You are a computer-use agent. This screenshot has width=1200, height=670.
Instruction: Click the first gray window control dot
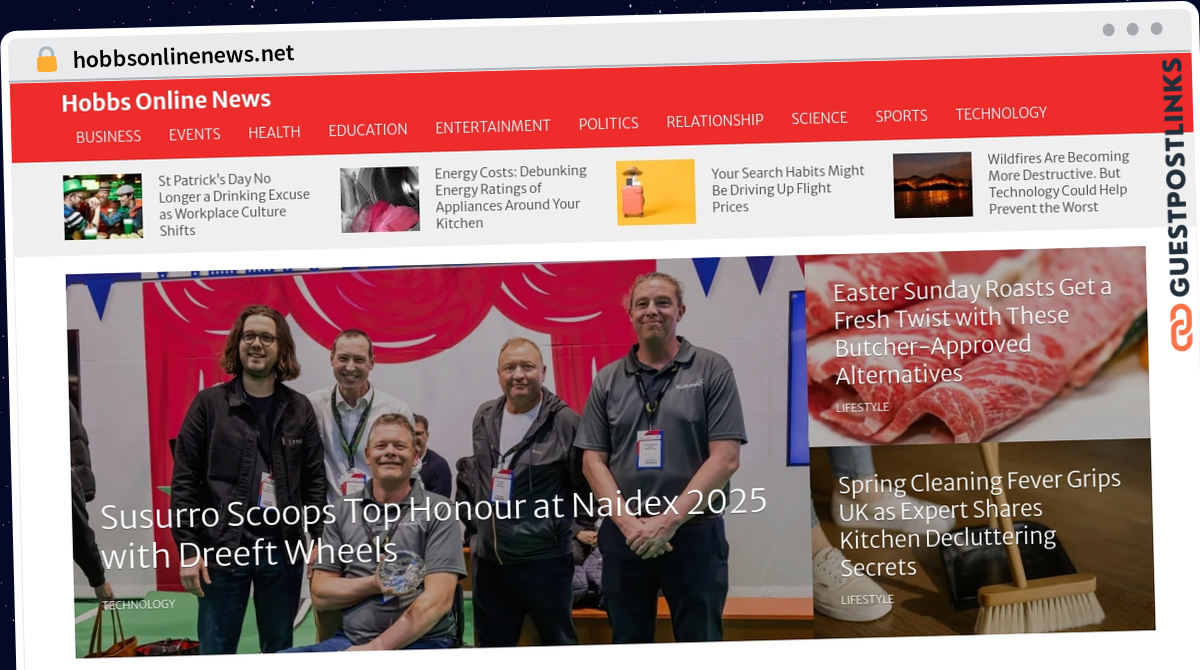[x=1109, y=30]
